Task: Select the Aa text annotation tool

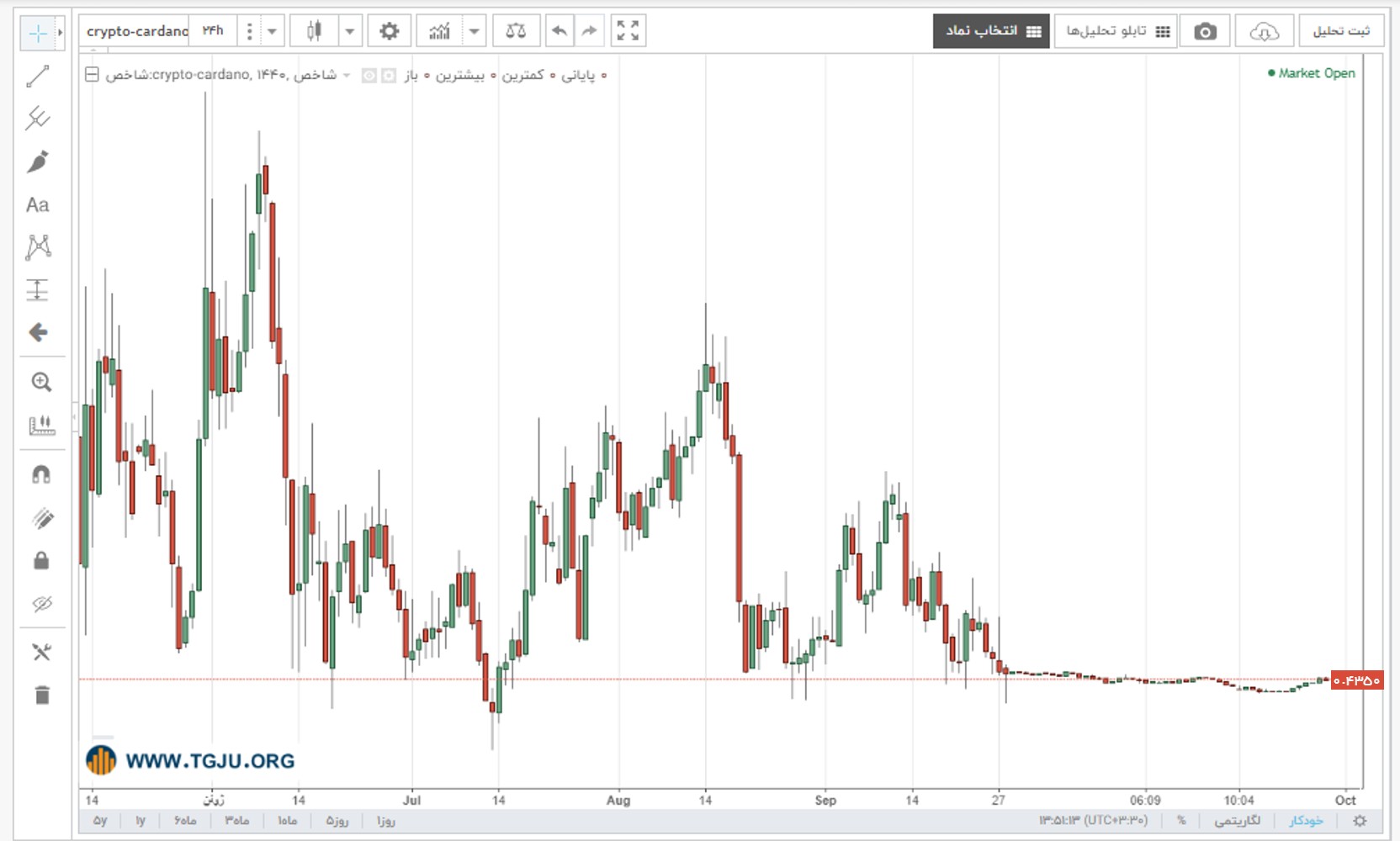Action: click(38, 204)
